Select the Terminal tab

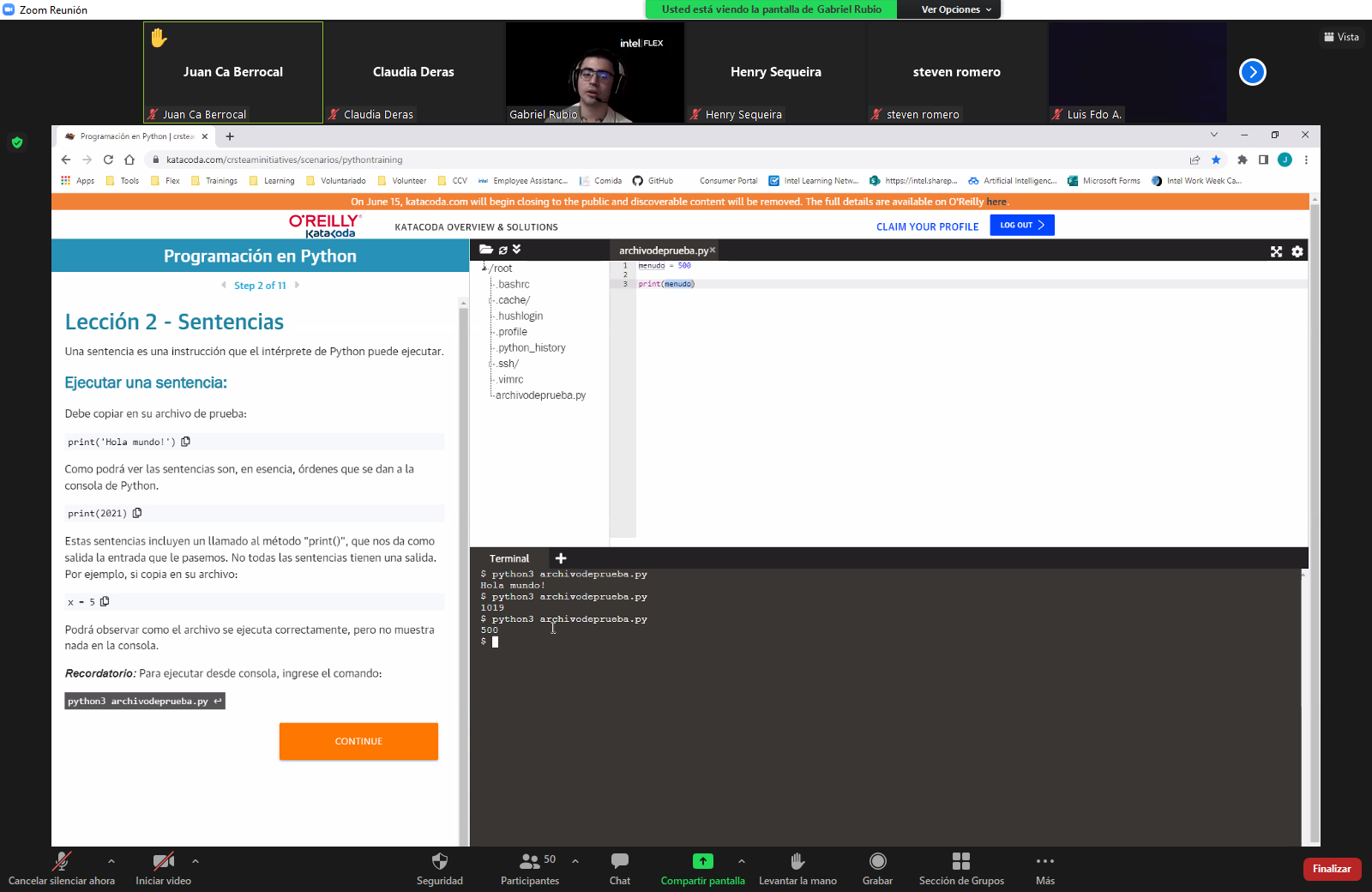point(508,558)
